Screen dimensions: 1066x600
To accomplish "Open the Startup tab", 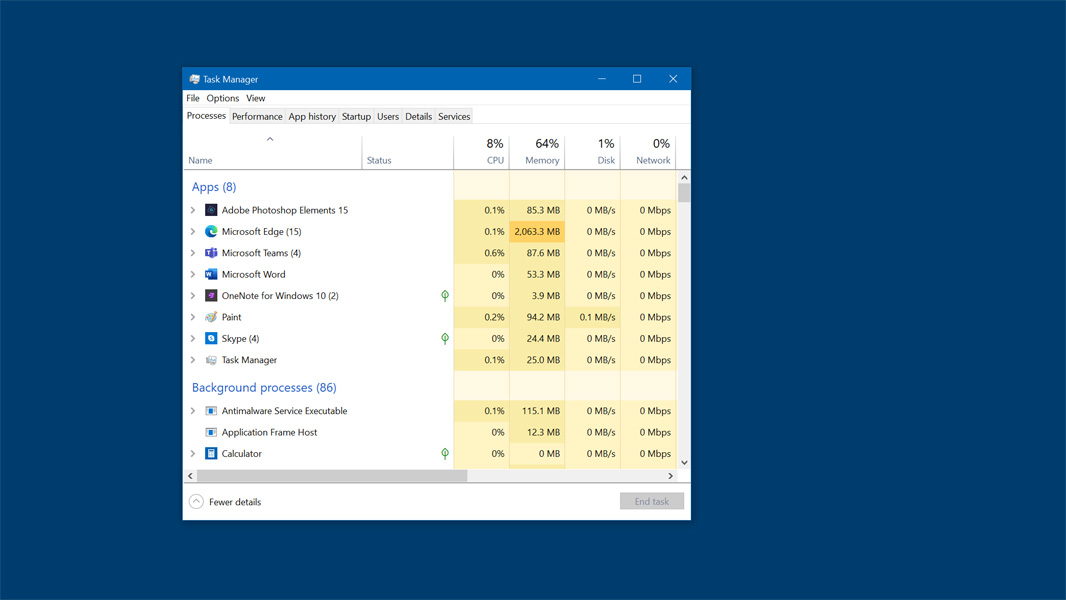I will point(356,117).
